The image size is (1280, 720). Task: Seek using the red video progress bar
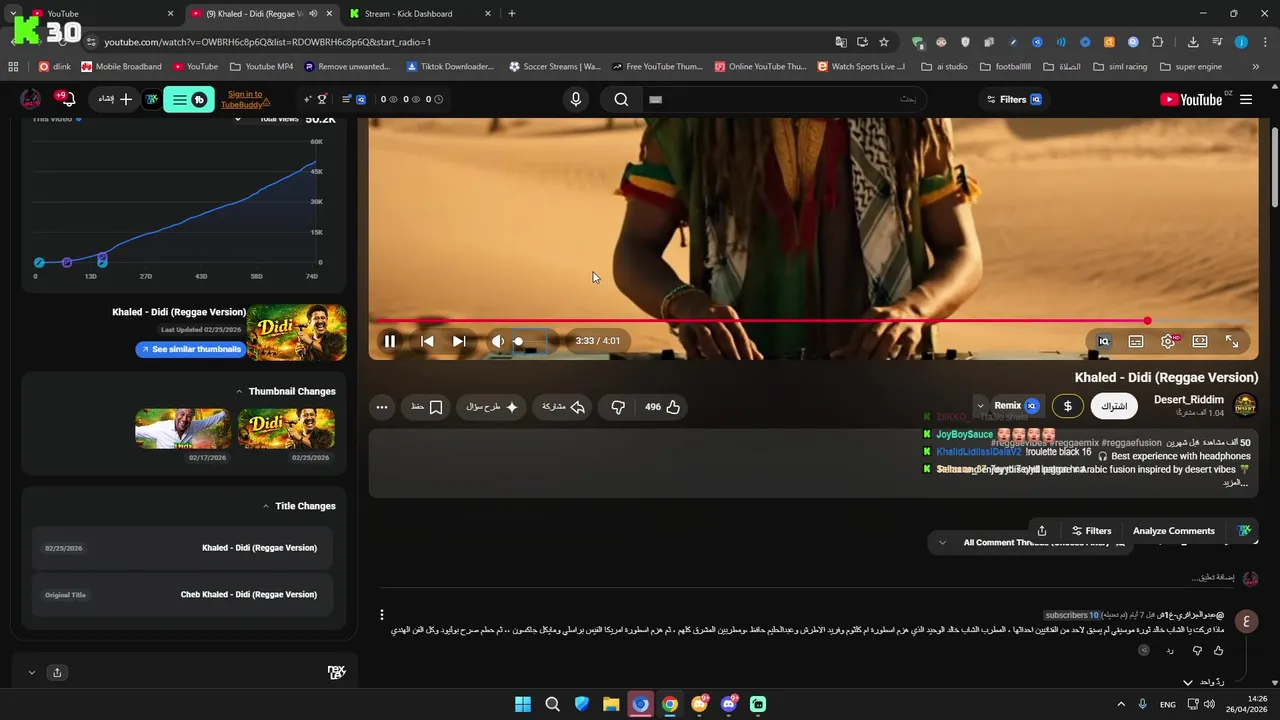[813, 321]
